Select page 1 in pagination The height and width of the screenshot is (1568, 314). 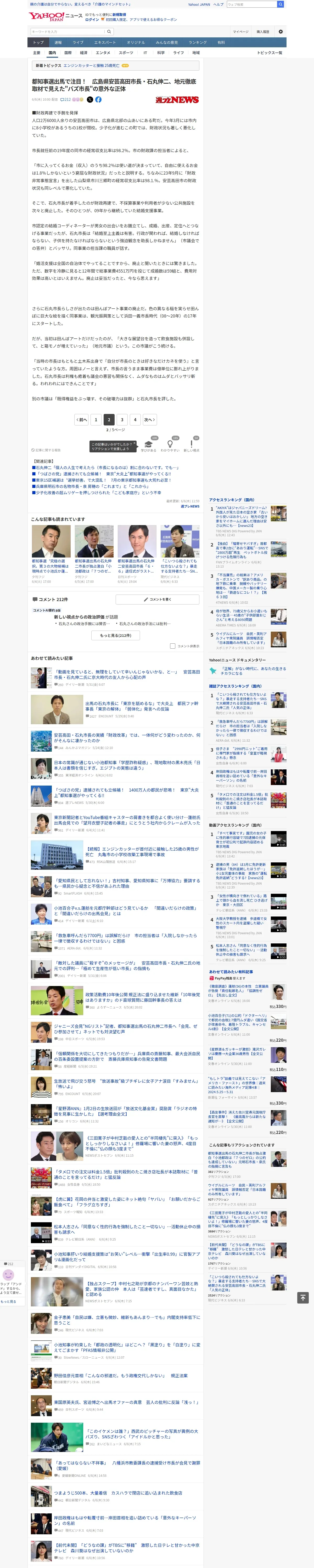[96, 419]
